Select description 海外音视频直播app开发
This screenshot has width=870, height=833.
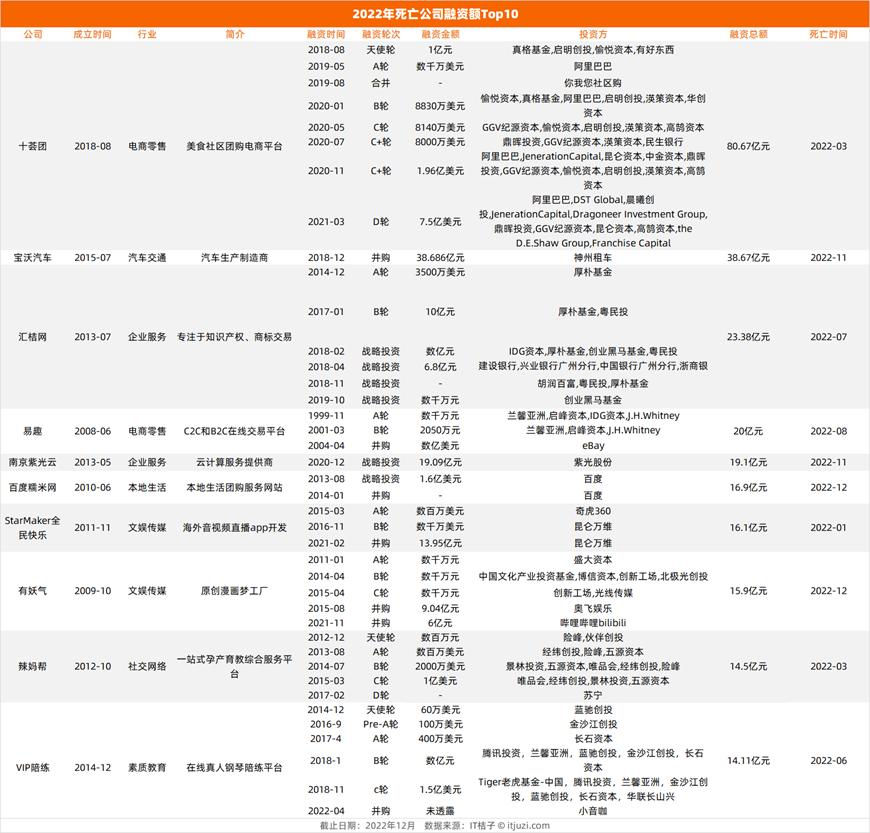point(235,528)
